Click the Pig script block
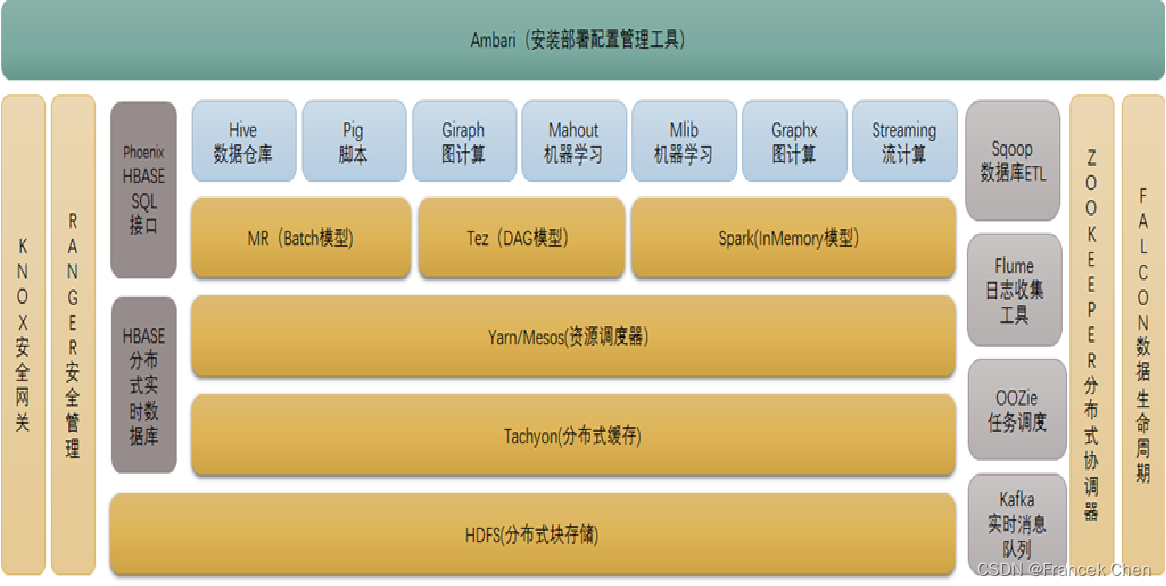This screenshot has height=586, width=1166. point(353,142)
